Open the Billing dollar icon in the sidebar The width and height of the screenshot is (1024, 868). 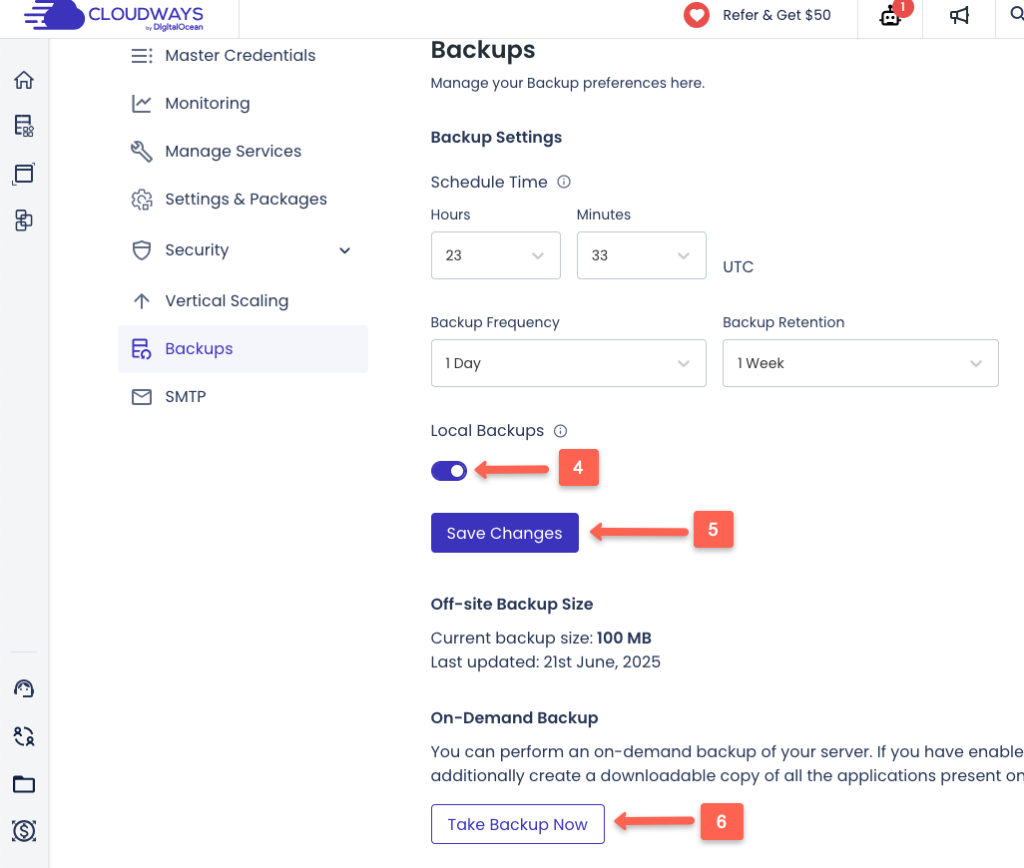click(23, 831)
